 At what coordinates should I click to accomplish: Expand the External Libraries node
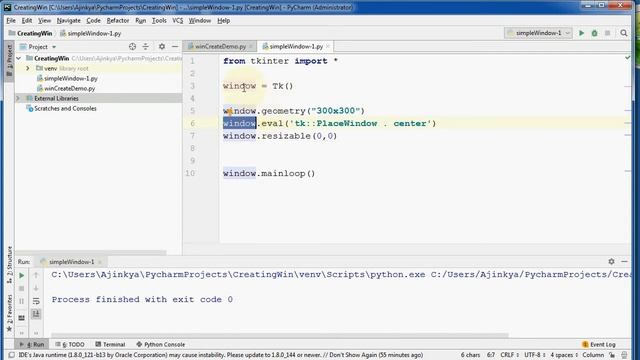coord(18,98)
